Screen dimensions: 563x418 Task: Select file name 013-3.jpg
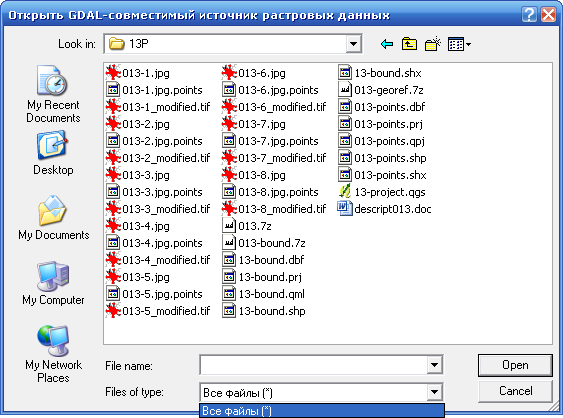[146, 175]
